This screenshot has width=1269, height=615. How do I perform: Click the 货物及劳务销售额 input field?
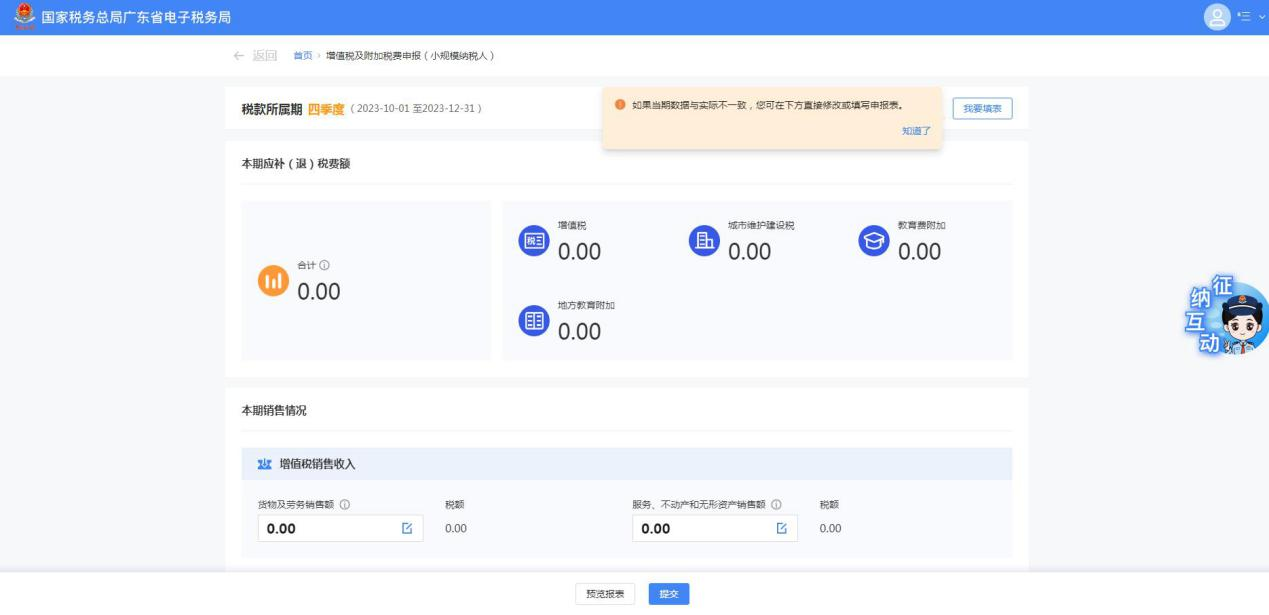point(326,528)
